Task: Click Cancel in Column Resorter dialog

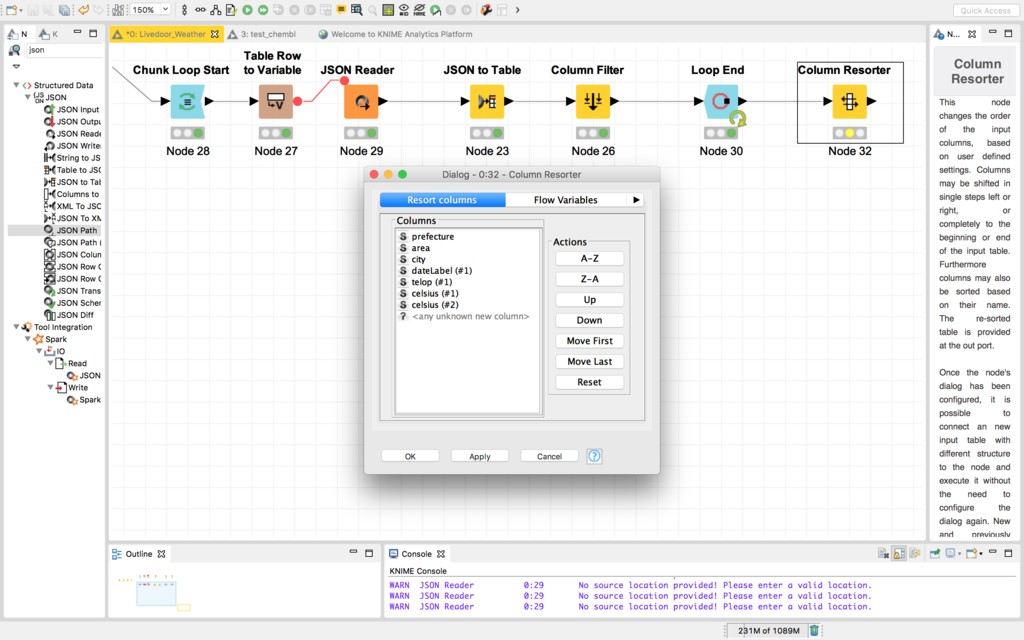Action: click(549, 456)
